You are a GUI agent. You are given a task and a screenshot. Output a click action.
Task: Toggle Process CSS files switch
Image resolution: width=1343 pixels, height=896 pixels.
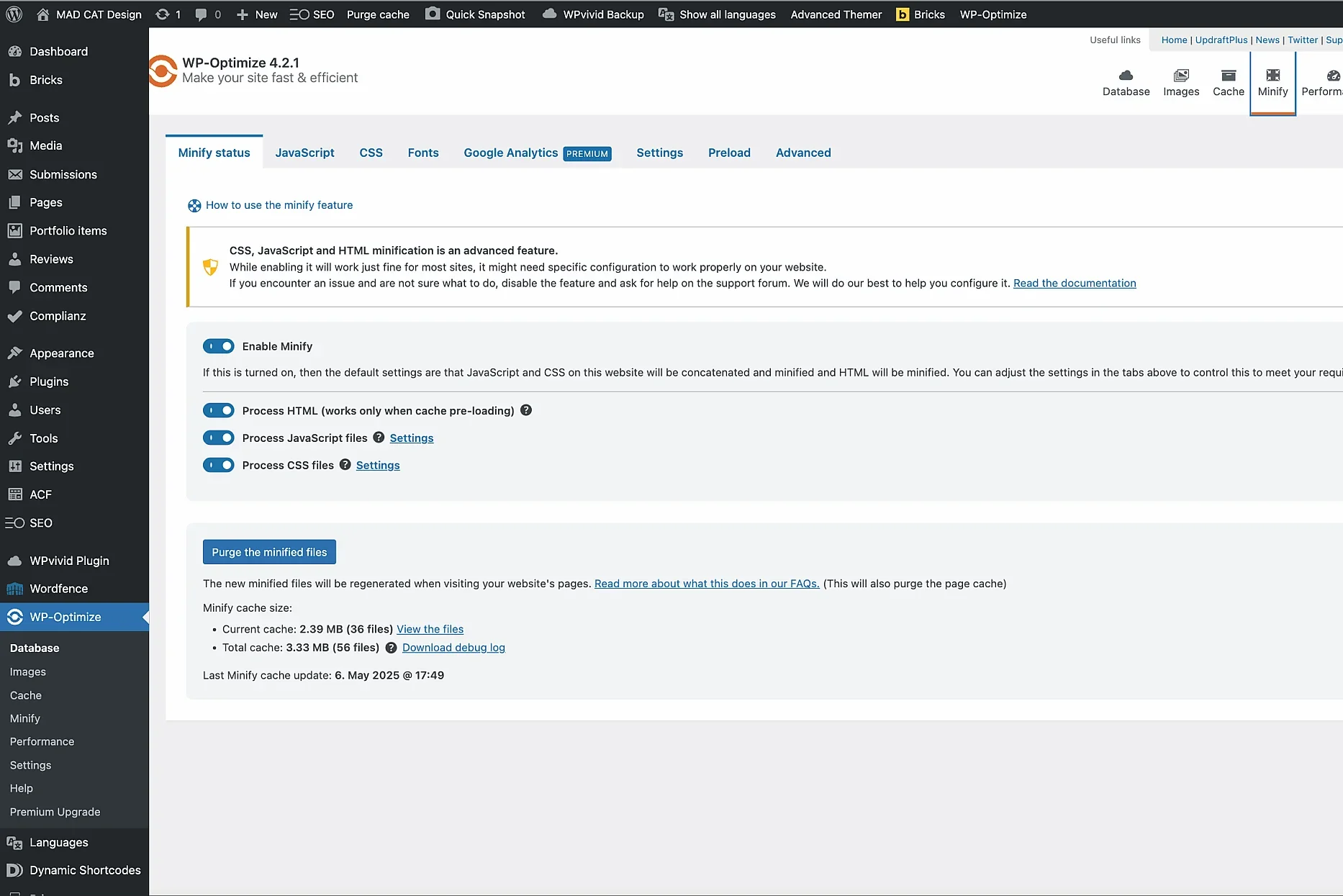coord(219,465)
